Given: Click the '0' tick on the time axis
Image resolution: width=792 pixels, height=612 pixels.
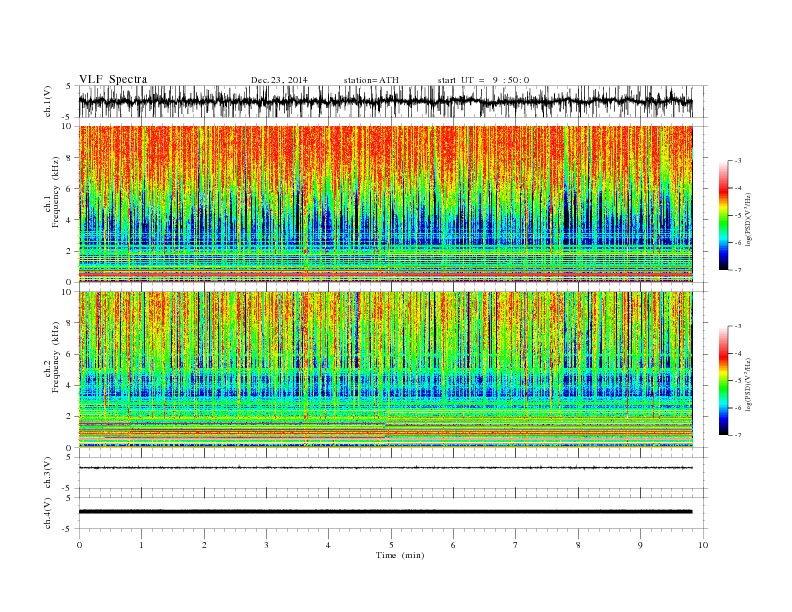Looking at the screenshot, I should 79,545.
